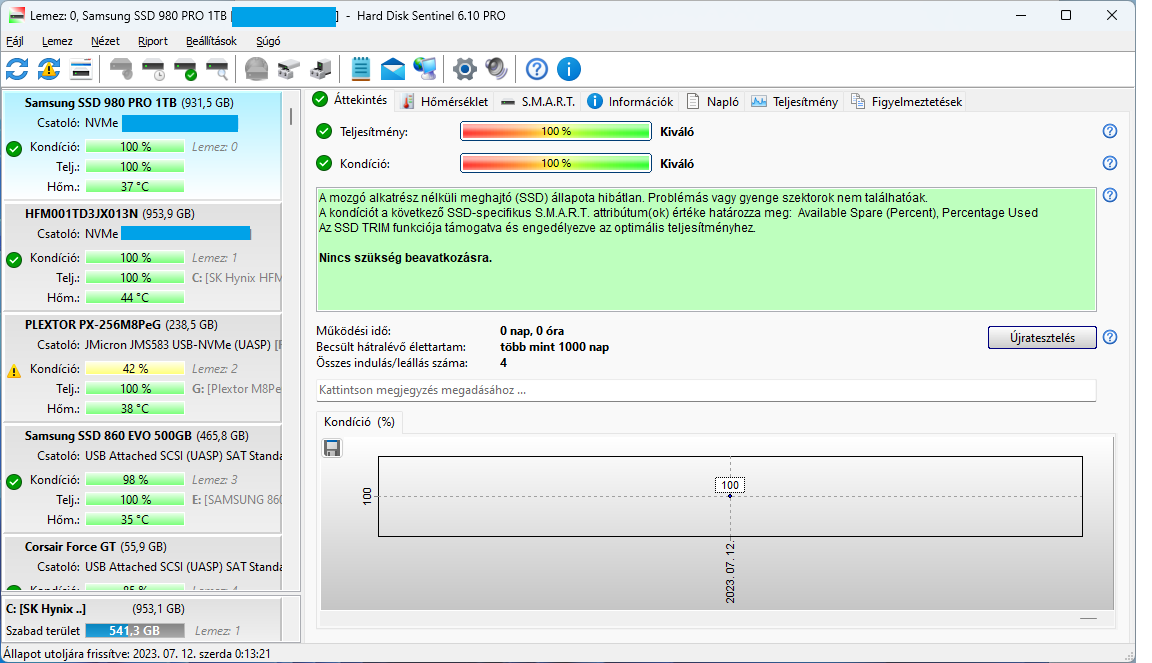
Task: Click the 541,3 GB free space bar
Action: (x=134, y=631)
